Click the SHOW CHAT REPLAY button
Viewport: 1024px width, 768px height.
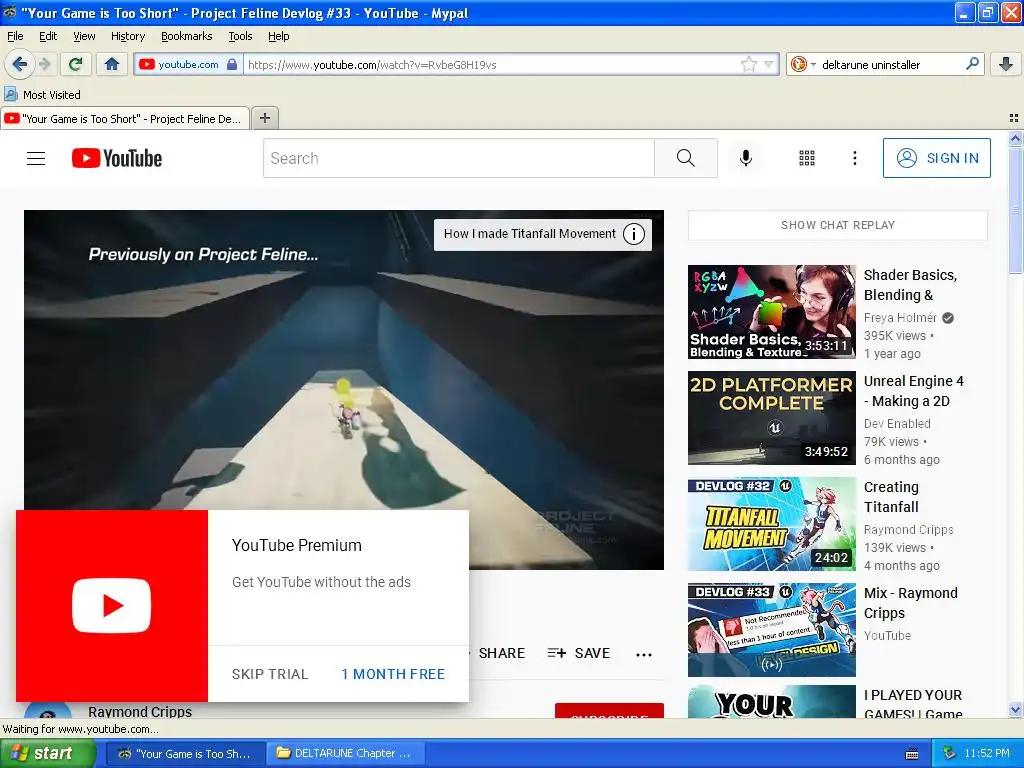(838, 225)
